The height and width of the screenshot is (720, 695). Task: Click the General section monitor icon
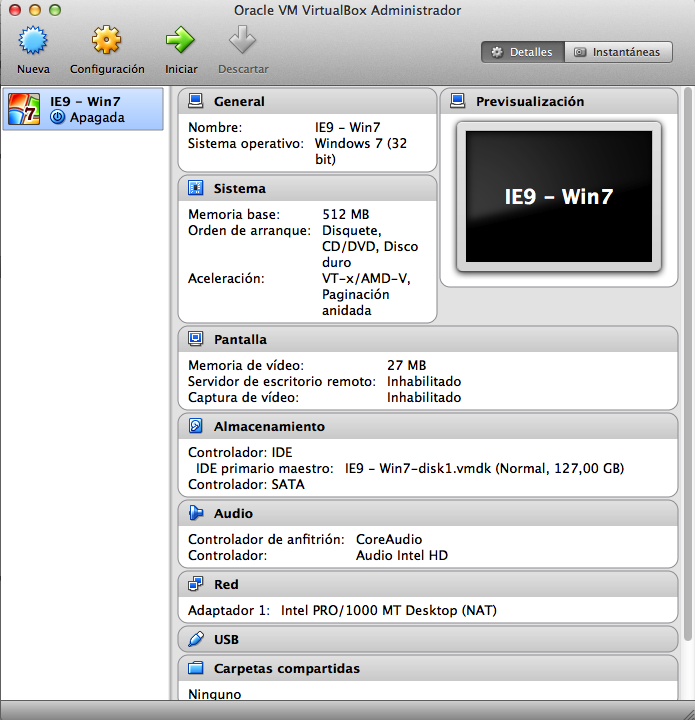(196, 101)
